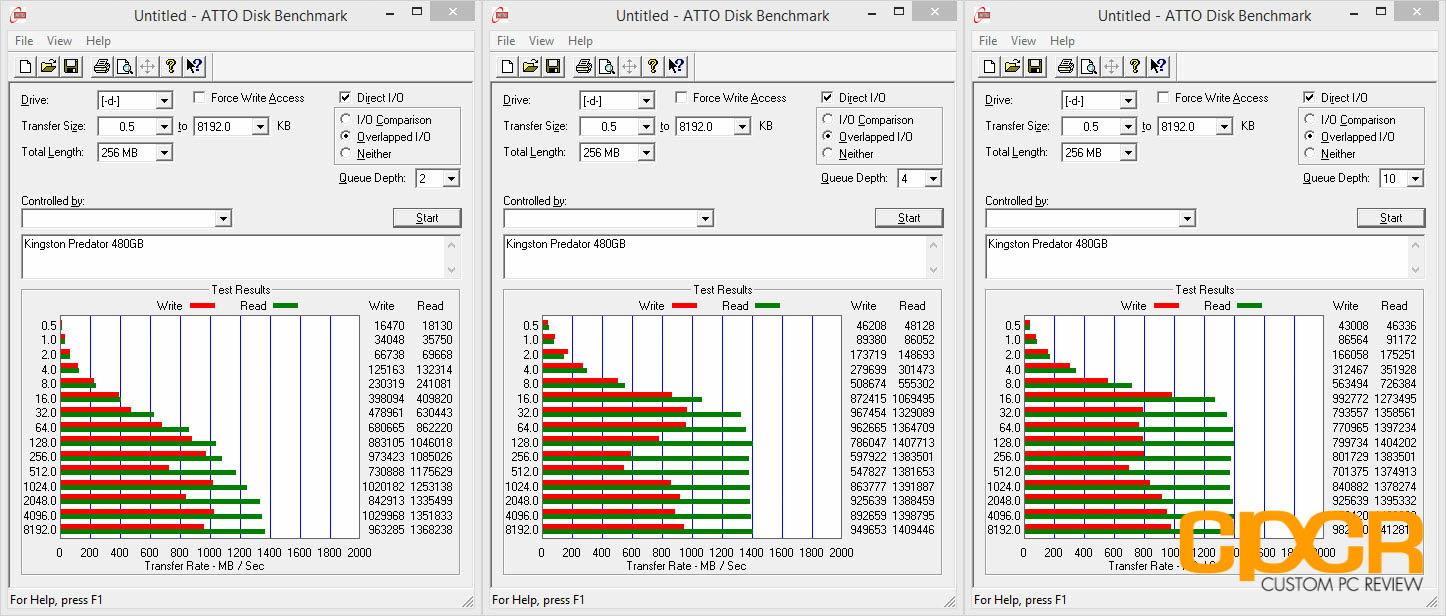Viewport: 1446px width, 616px height.
Task: Open View menu in Queue Depth 2 window
Action: pyautogui.click(x=59, y=41)
